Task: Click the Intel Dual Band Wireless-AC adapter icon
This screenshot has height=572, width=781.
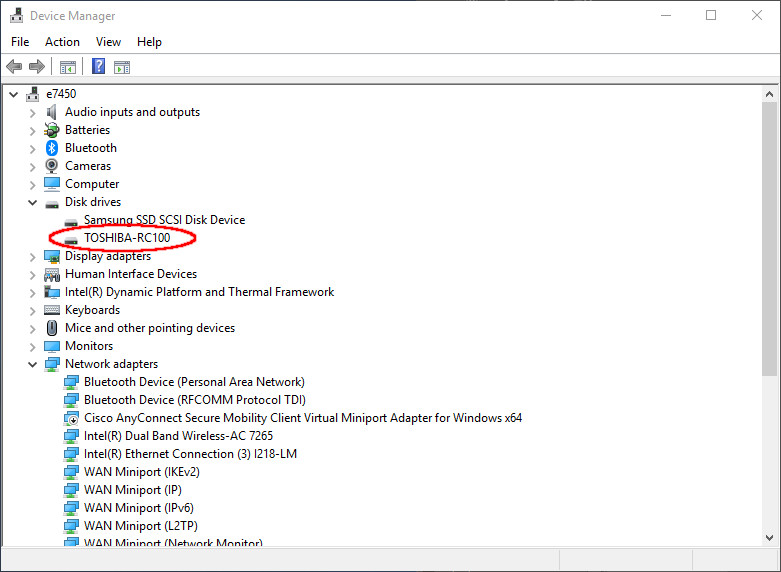Action: 71,436
